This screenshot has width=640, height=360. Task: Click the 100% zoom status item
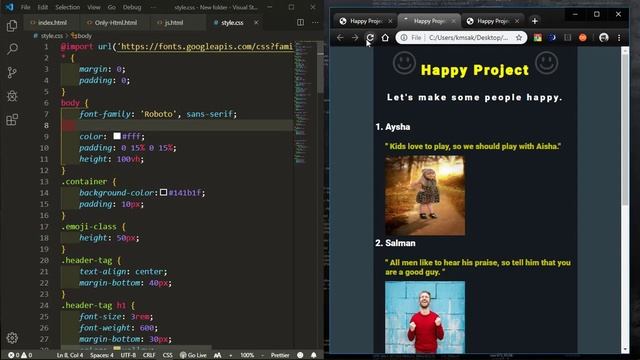(247, 355)
